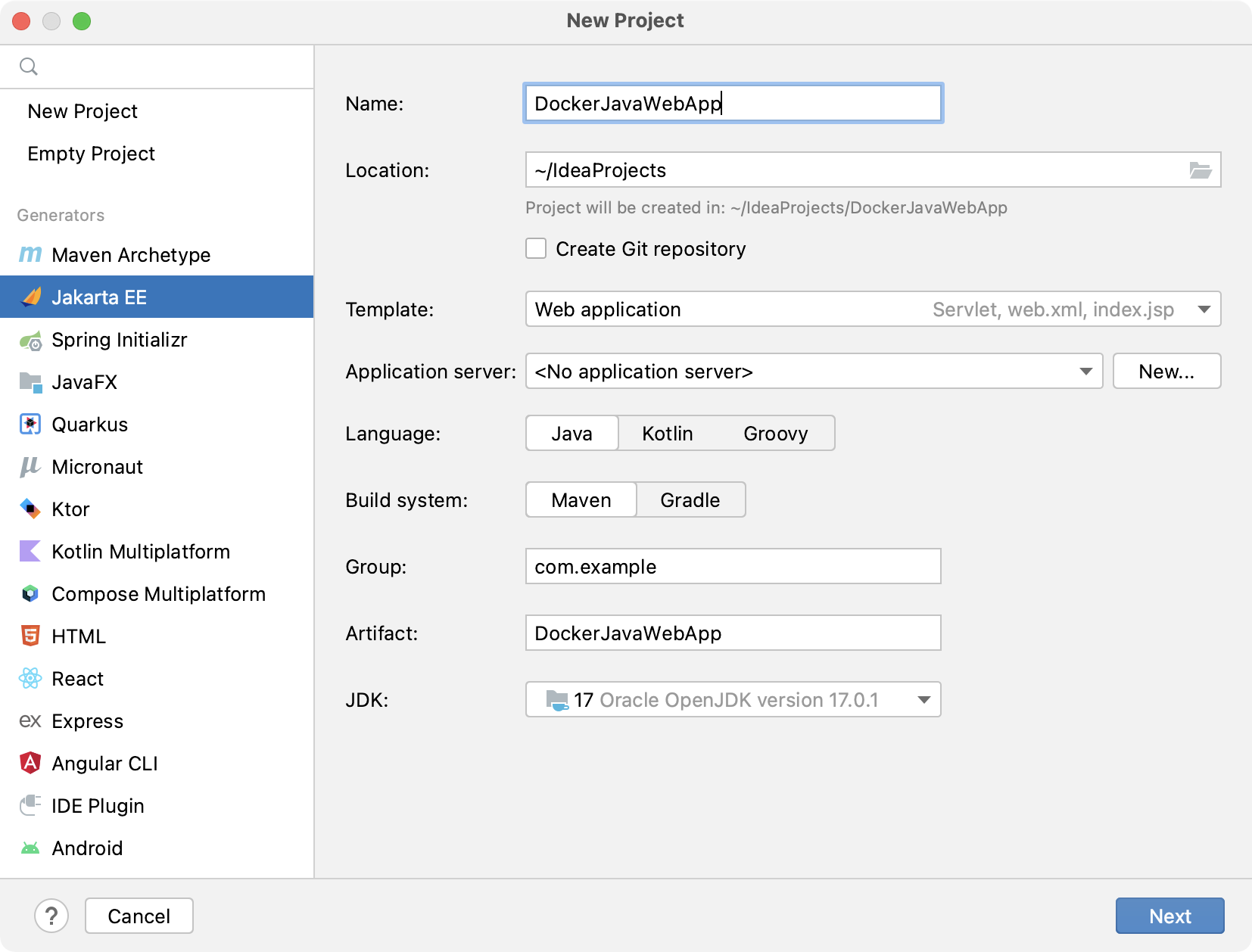1252x952 pixels.
Task: Open the Template dropdown
Action: click(x=1202, y=309)
